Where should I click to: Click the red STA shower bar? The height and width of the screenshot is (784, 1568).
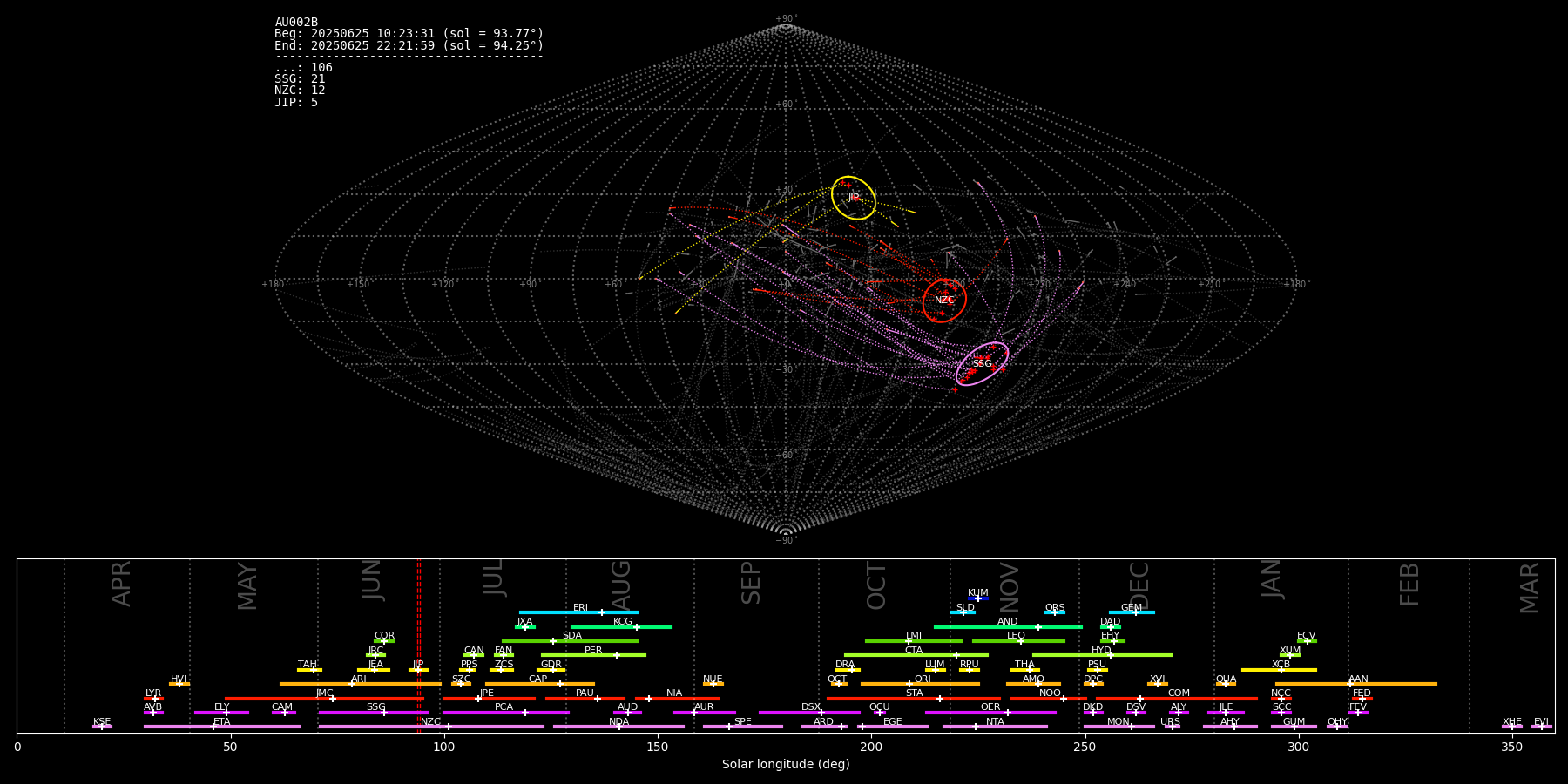(914, 699)
